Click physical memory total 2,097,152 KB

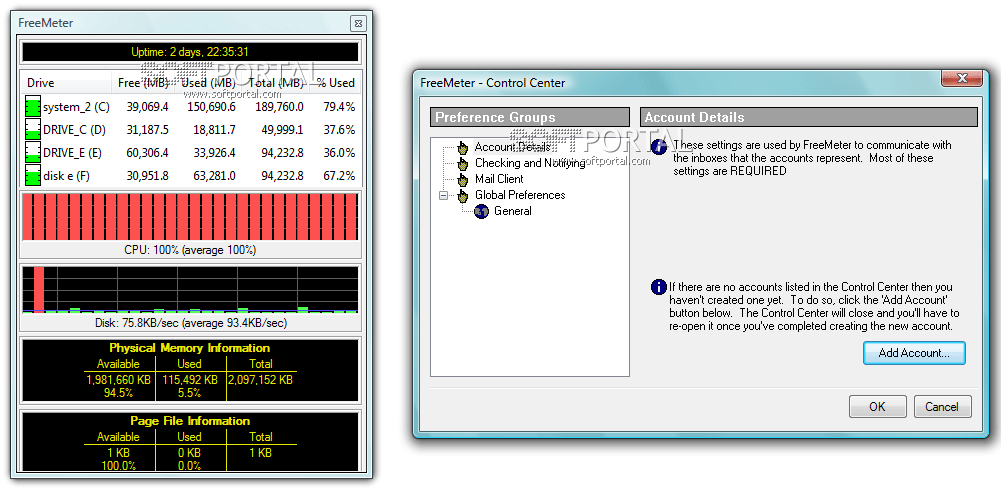coord(260,380)
